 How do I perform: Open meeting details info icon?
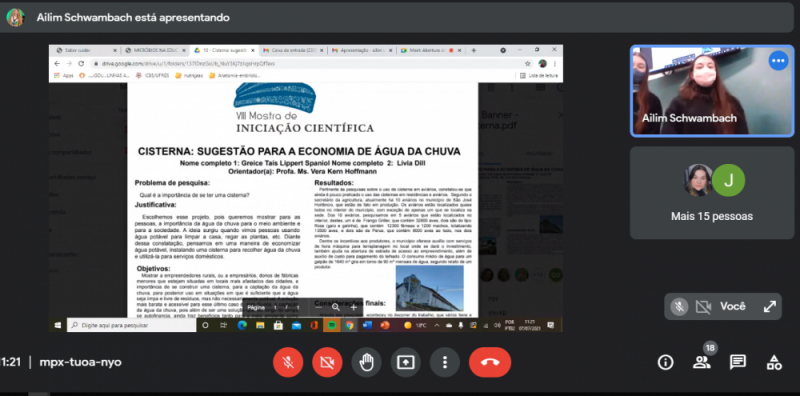point(665,362)
